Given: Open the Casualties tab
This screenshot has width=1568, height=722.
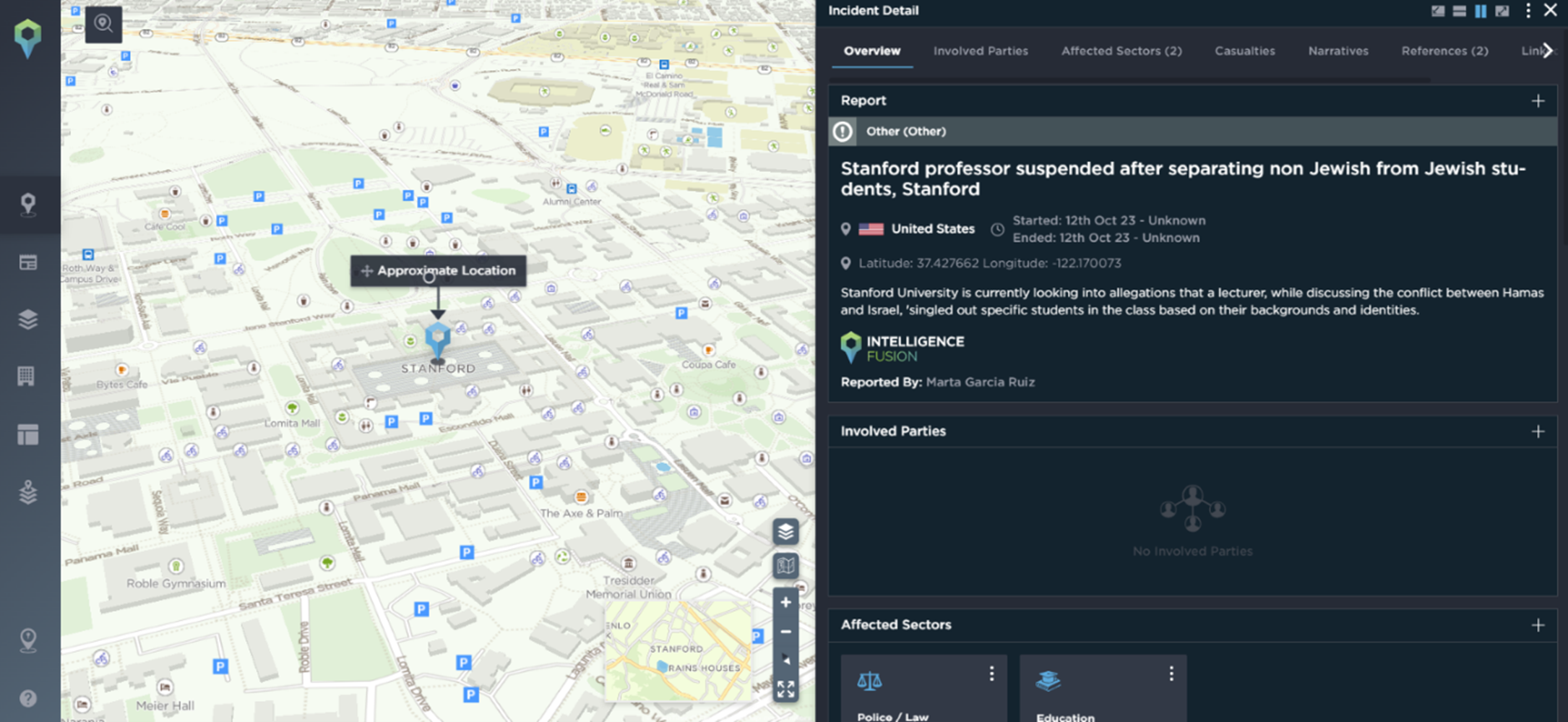Looking at the screenshot, I should 1244,51.
